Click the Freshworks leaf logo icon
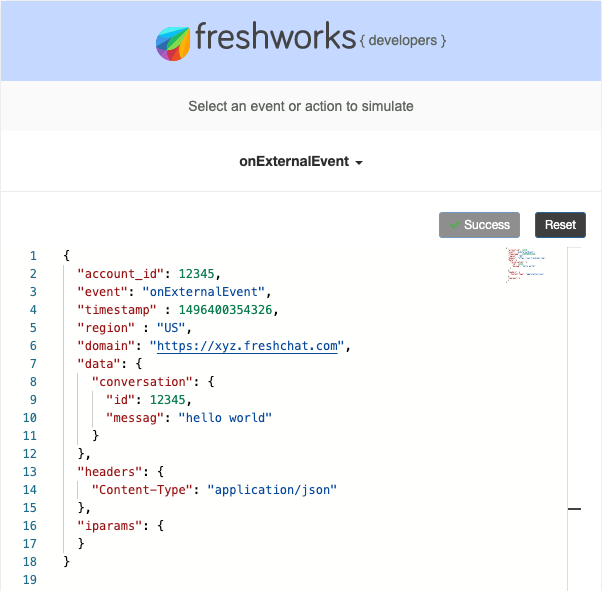Screen dimensions: 602x591 (x=173, y=43)
